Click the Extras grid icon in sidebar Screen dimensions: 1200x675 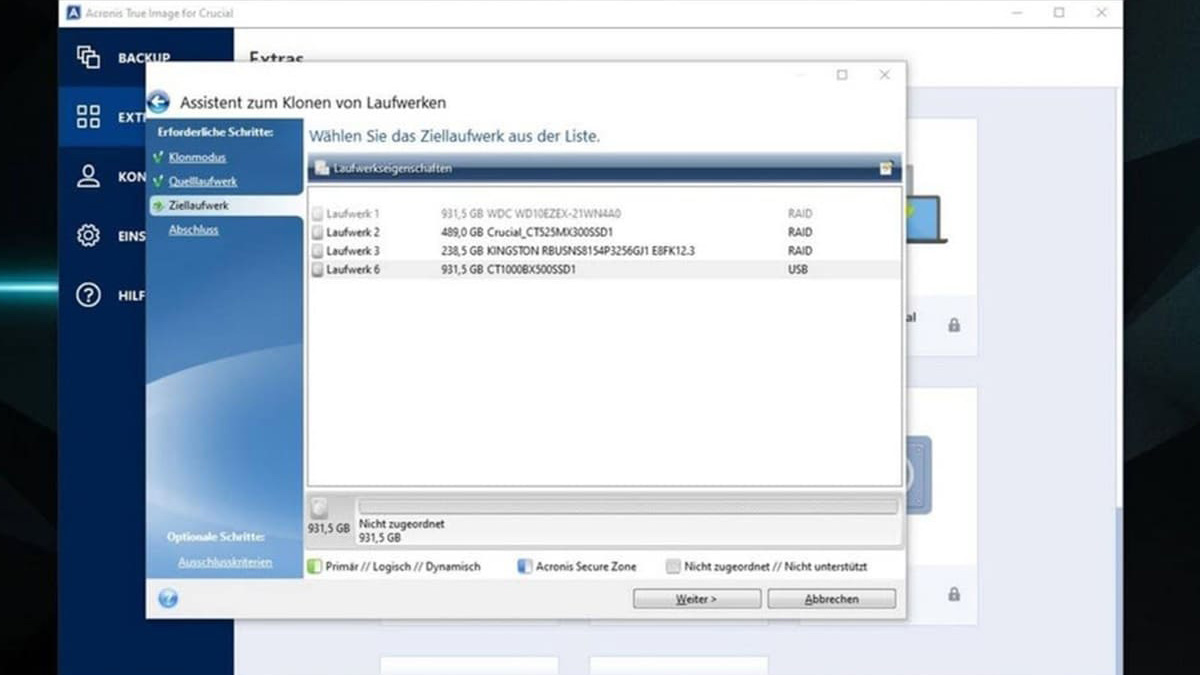coord(89,116)
